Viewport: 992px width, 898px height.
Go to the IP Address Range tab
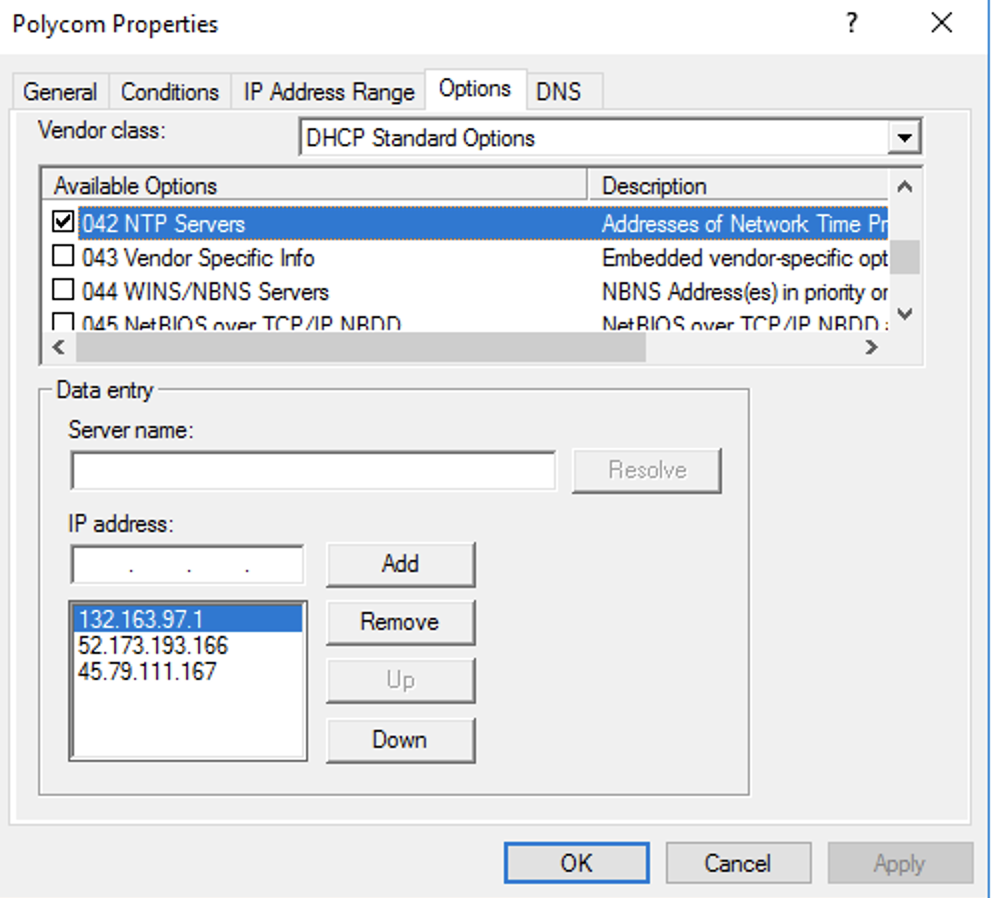pyautogui.click(x=328, y=92)
